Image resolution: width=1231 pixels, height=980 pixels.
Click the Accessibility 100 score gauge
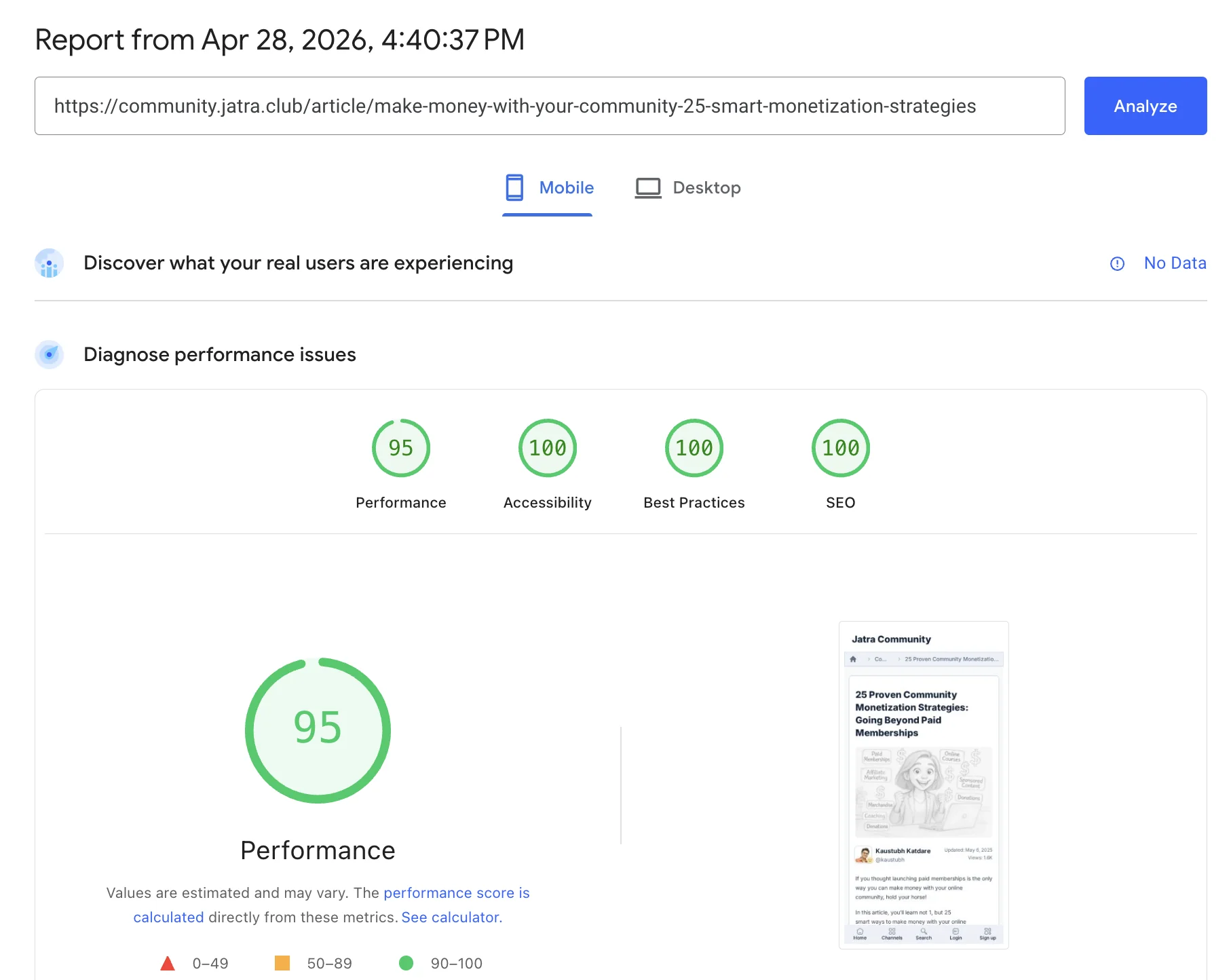click(x=547, y=448)
